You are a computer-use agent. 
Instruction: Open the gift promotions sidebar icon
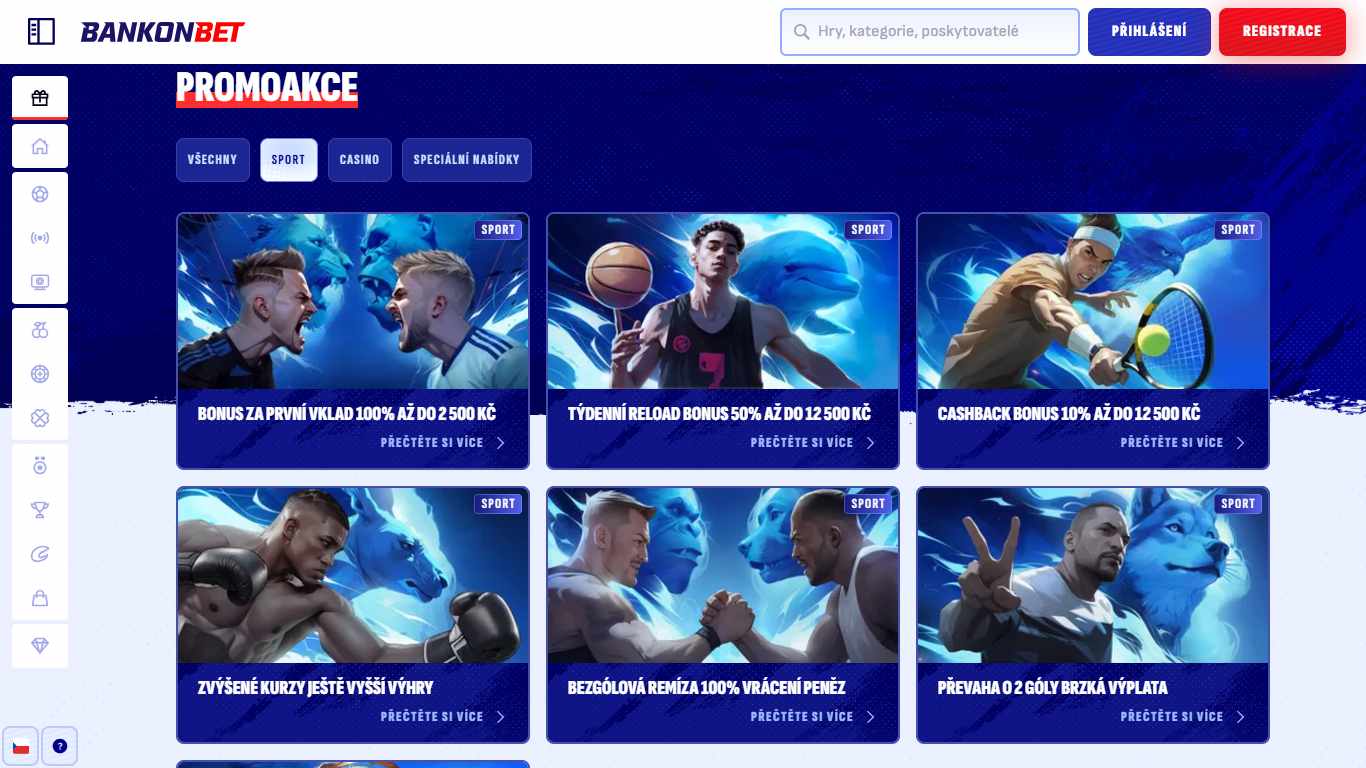pos(40,98)
